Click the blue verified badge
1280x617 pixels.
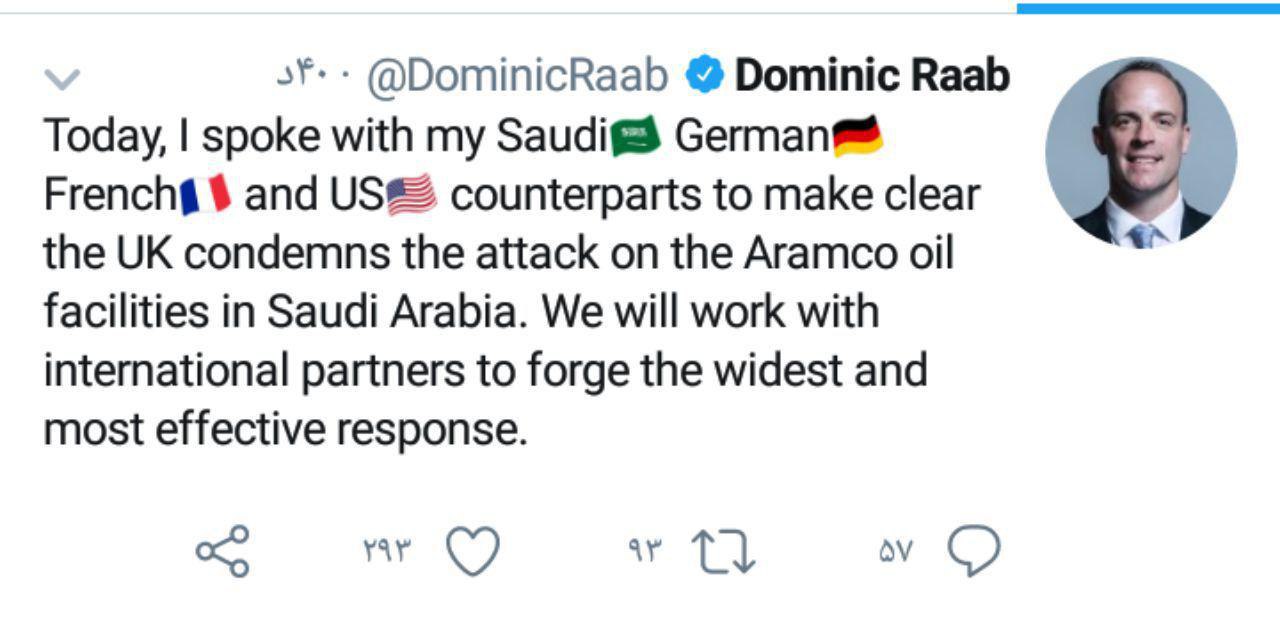pyautogui.click(x=705, y=76)
